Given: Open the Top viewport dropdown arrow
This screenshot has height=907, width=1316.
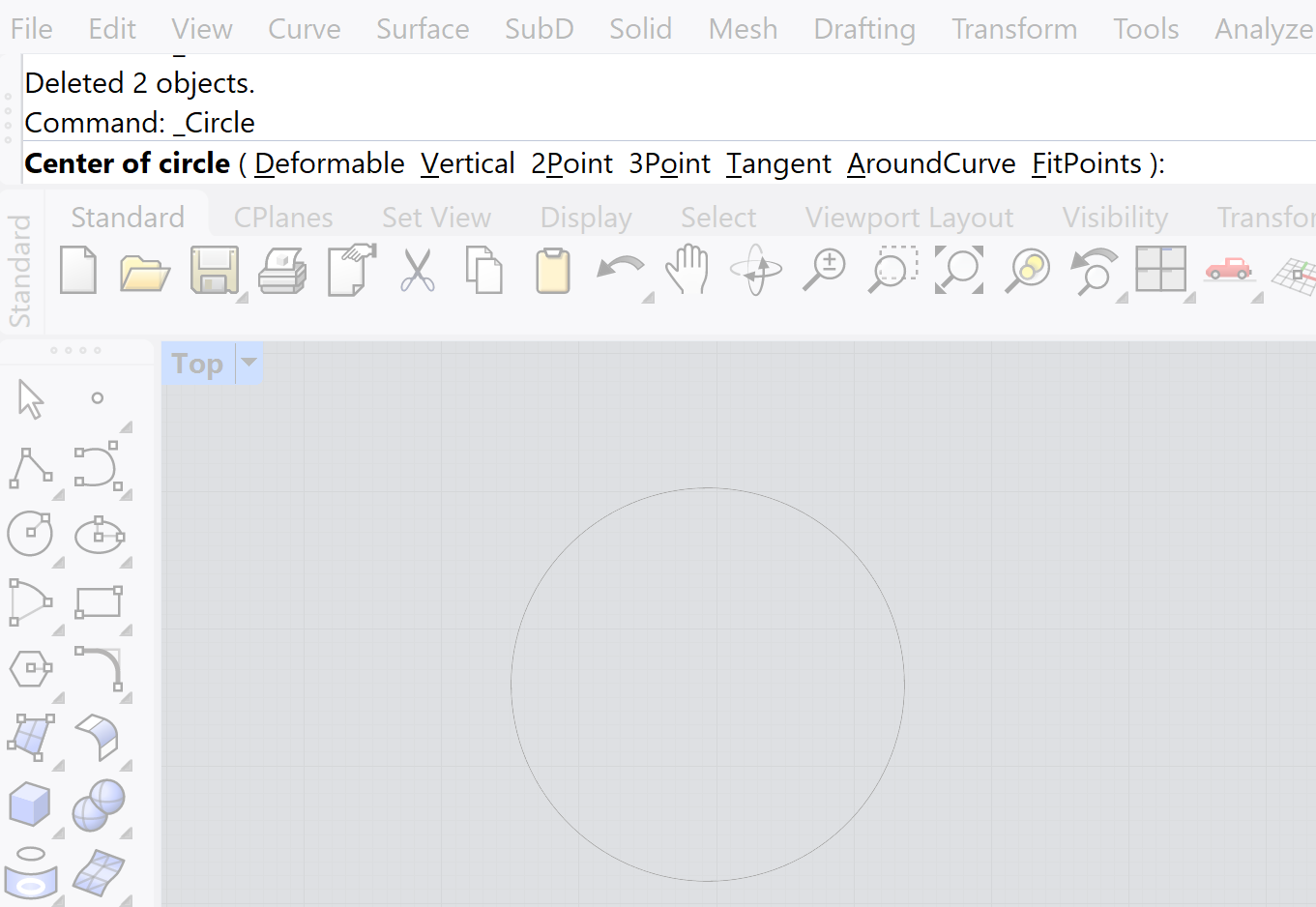Looking at the screenshot, I should click(249, 363).
